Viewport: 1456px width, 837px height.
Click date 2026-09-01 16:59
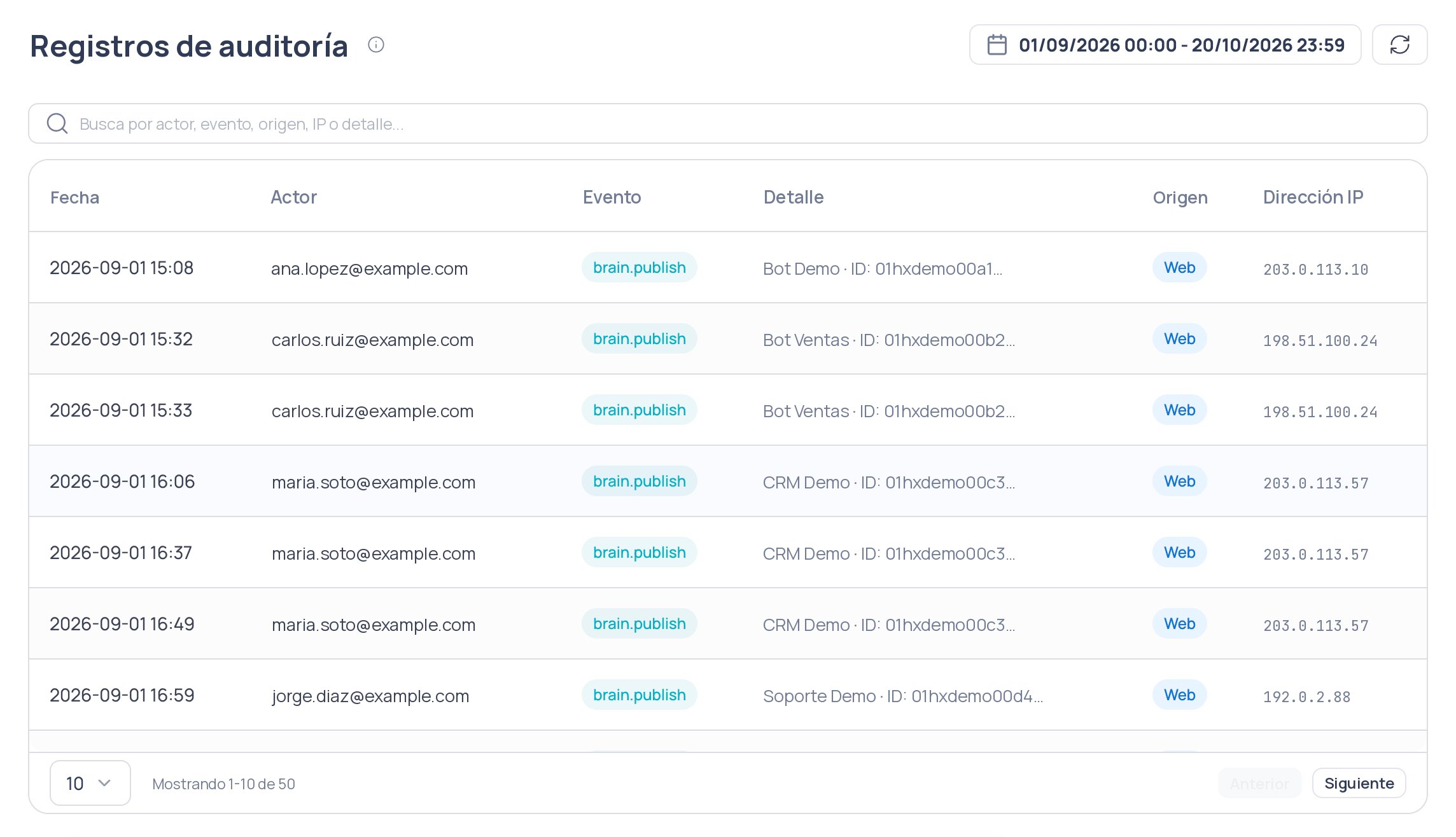[x=122, y=695]
